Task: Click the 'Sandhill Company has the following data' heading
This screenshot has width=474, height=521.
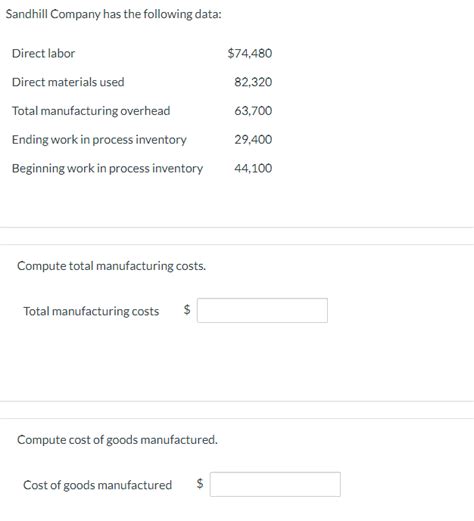Action: point(114,14)
